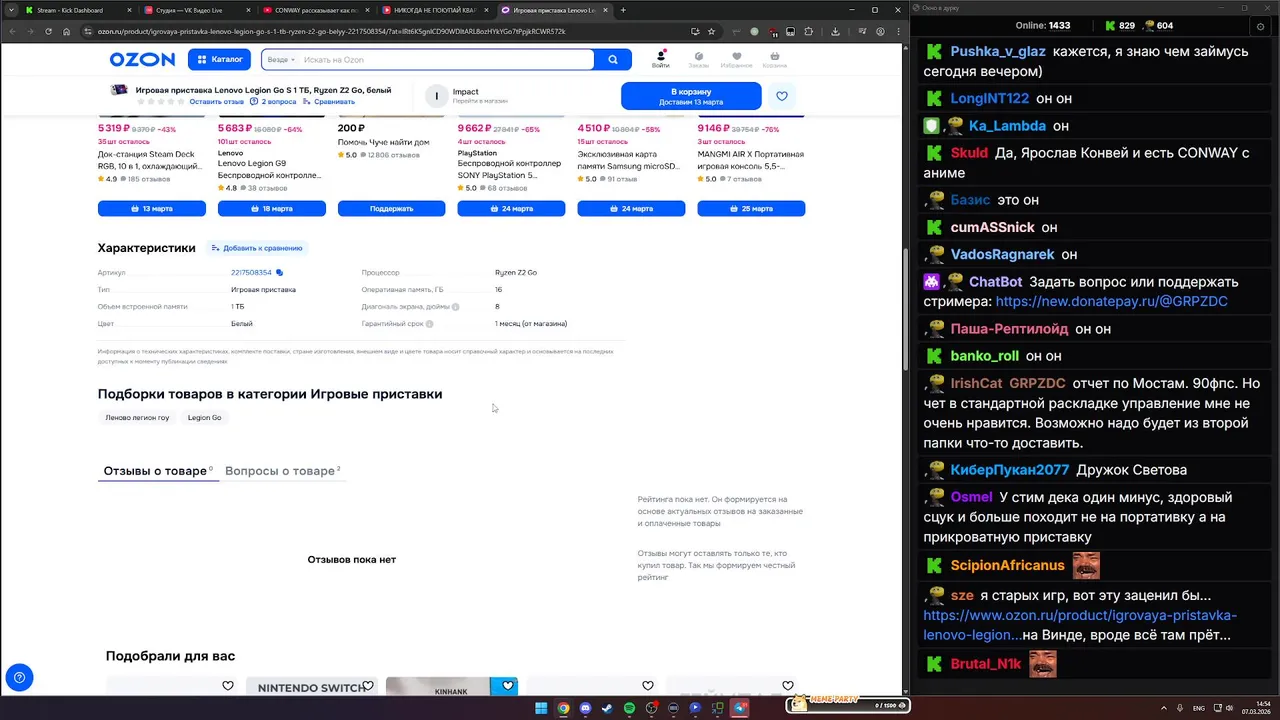Expand the Везде search scope dropdown
Viewport: 1280px width, 720px height.
click(x=280, y=60)
